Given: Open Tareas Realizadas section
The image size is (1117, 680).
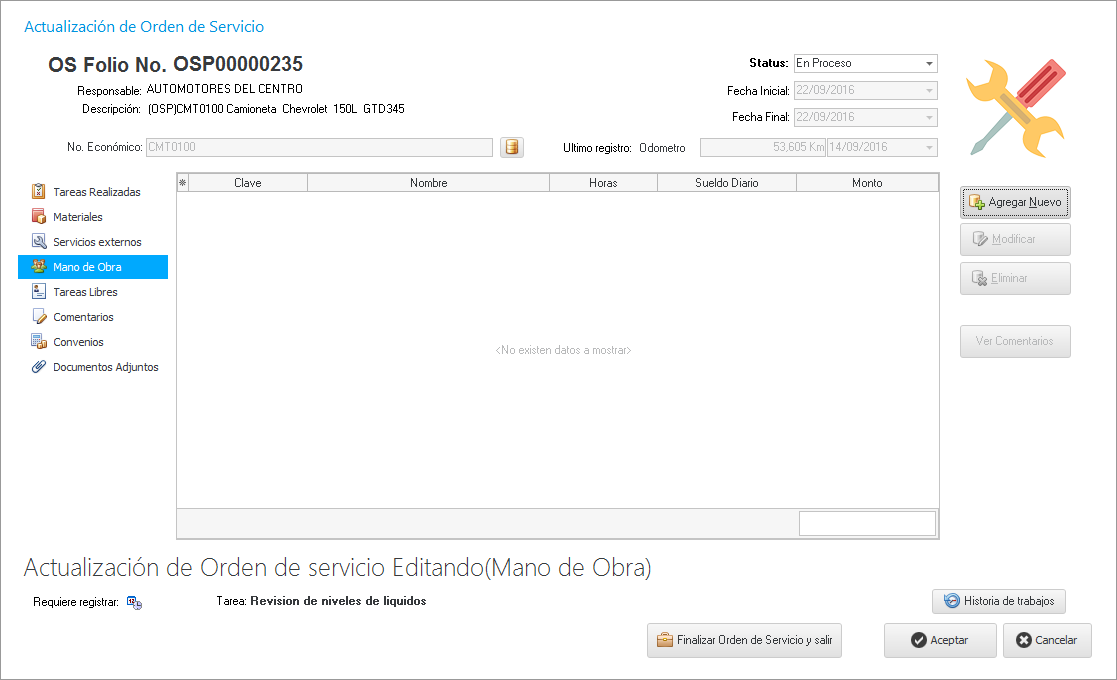Looking at the screenshot, I should 96,192.
